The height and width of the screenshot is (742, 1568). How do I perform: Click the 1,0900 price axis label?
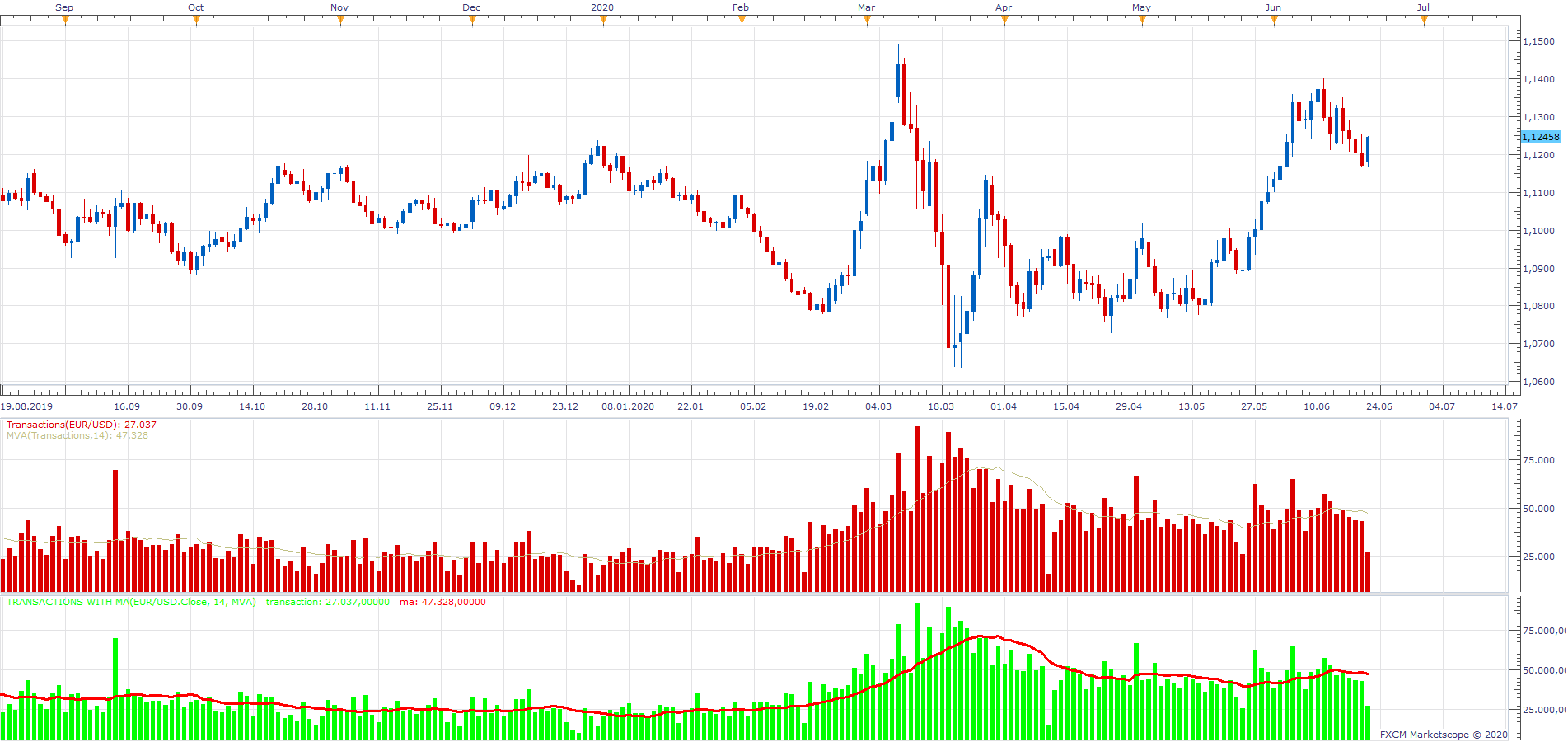coord(1538,269)
